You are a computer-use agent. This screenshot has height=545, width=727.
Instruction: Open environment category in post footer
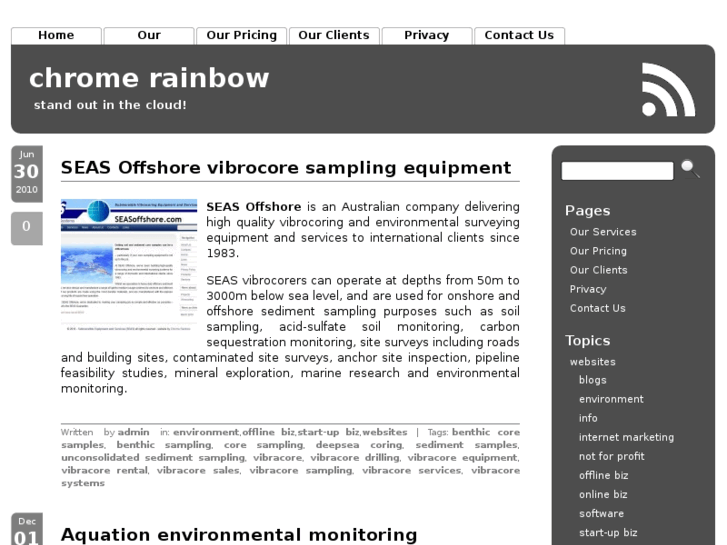206,432
